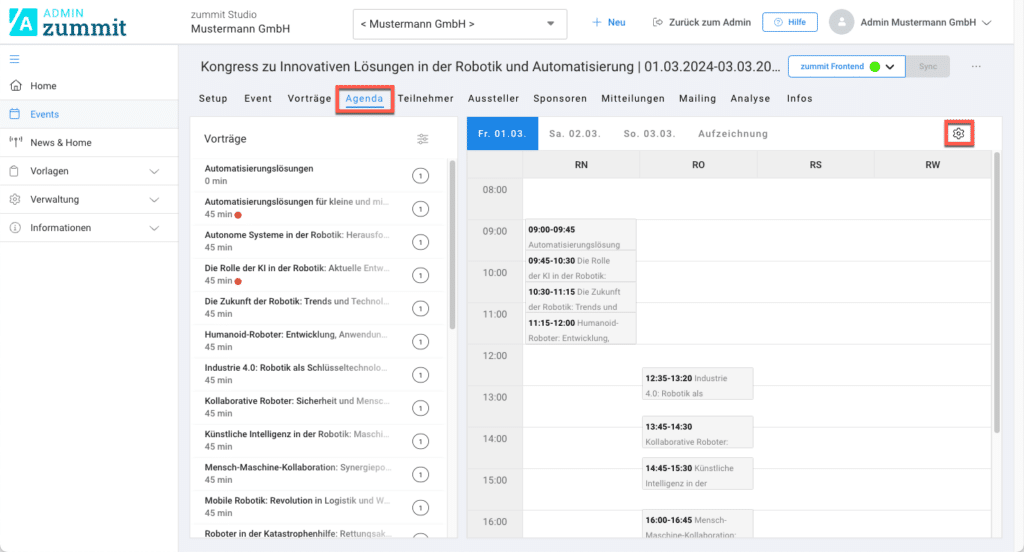Click the three-dots more options icon
Viewport: 1024px width, 552px height.
coord(976,67)
